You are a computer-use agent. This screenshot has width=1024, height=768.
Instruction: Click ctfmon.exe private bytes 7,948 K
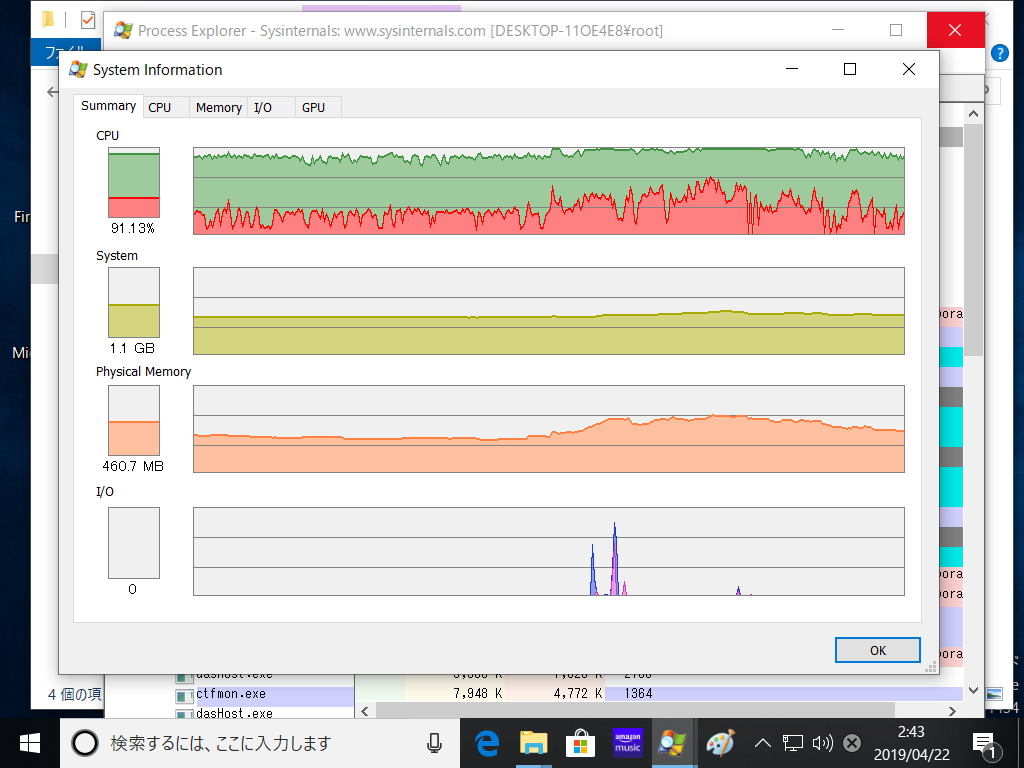477,694
